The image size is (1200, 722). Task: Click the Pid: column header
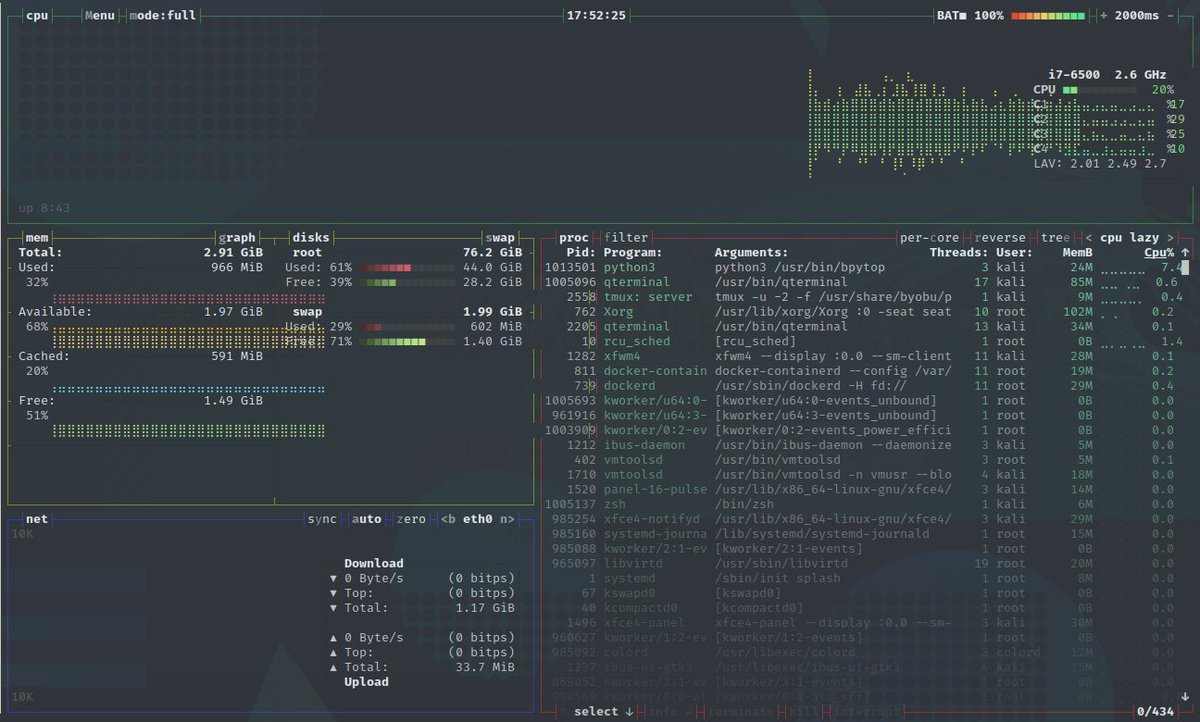tap(581, 253)
